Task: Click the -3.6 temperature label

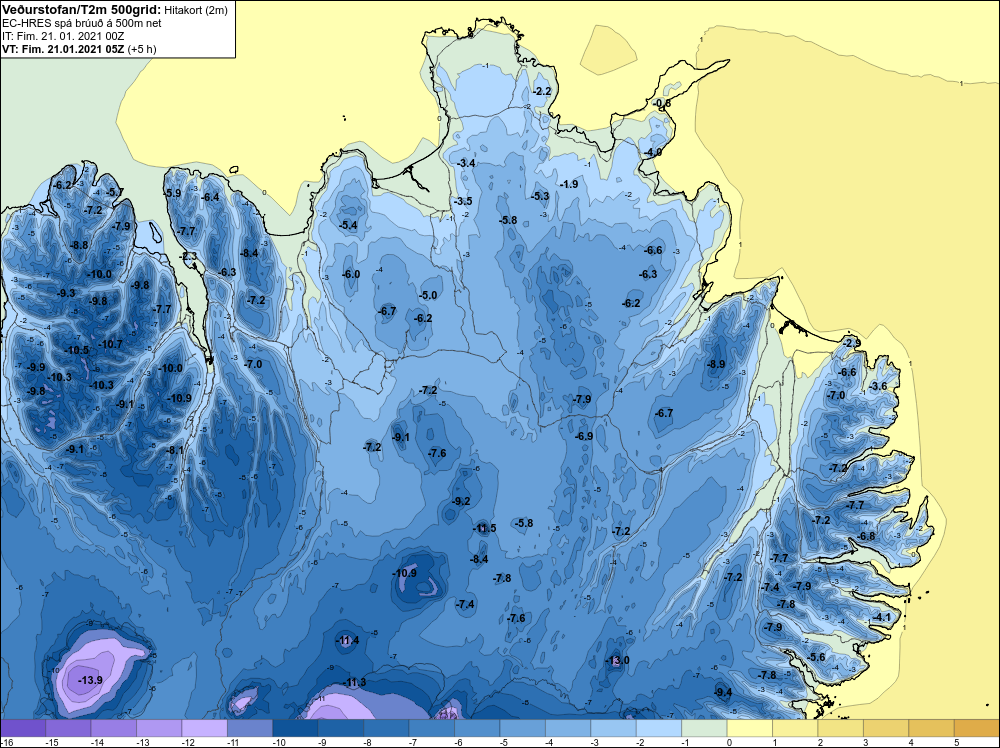Action: [x=878, y=386]
